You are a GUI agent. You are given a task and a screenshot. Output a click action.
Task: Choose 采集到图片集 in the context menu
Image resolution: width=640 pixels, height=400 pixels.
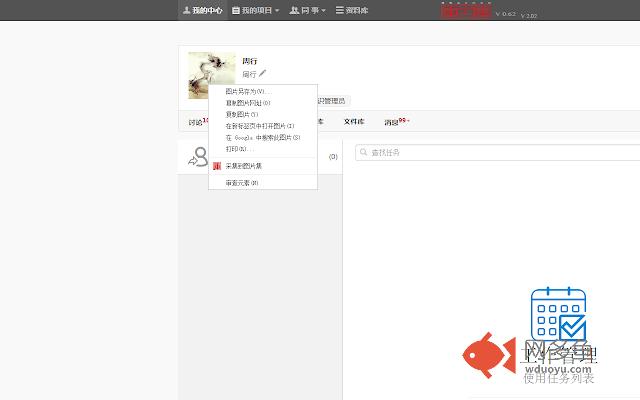(263, 166)
